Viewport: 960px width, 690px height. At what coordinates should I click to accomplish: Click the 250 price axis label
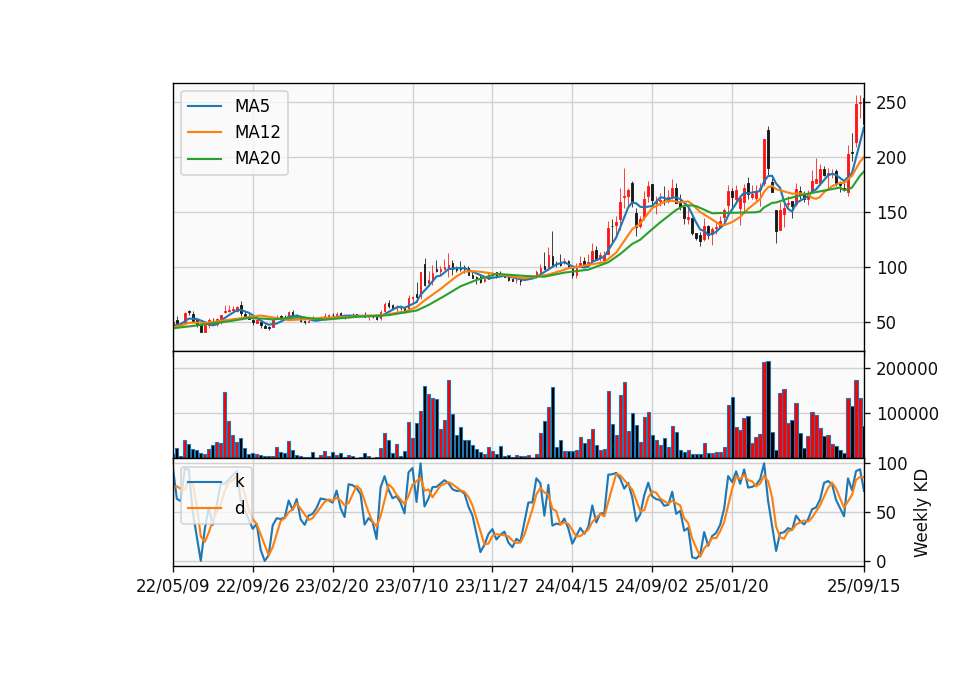(x=891, y=103)
